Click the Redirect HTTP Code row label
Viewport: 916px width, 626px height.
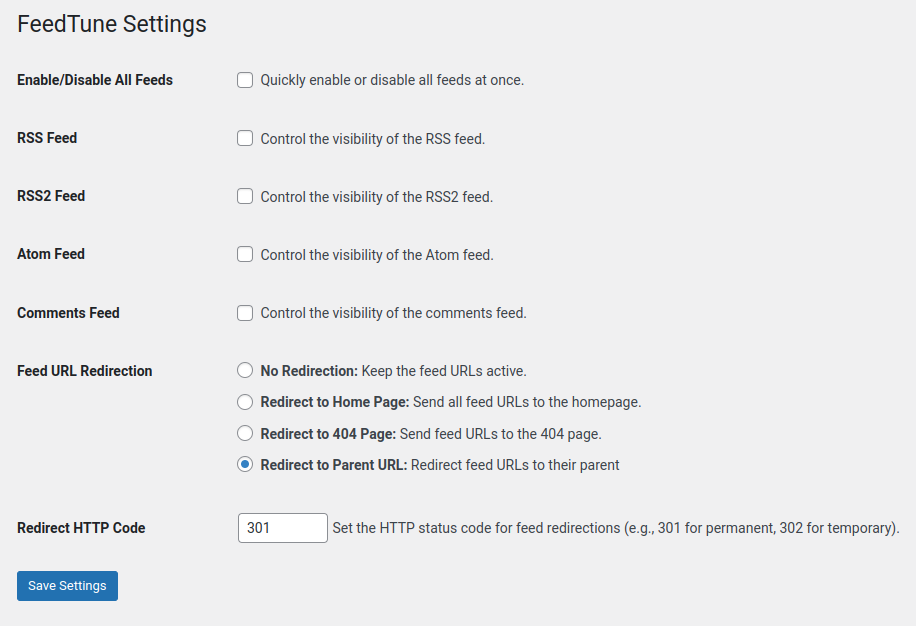tap(81, 528)
